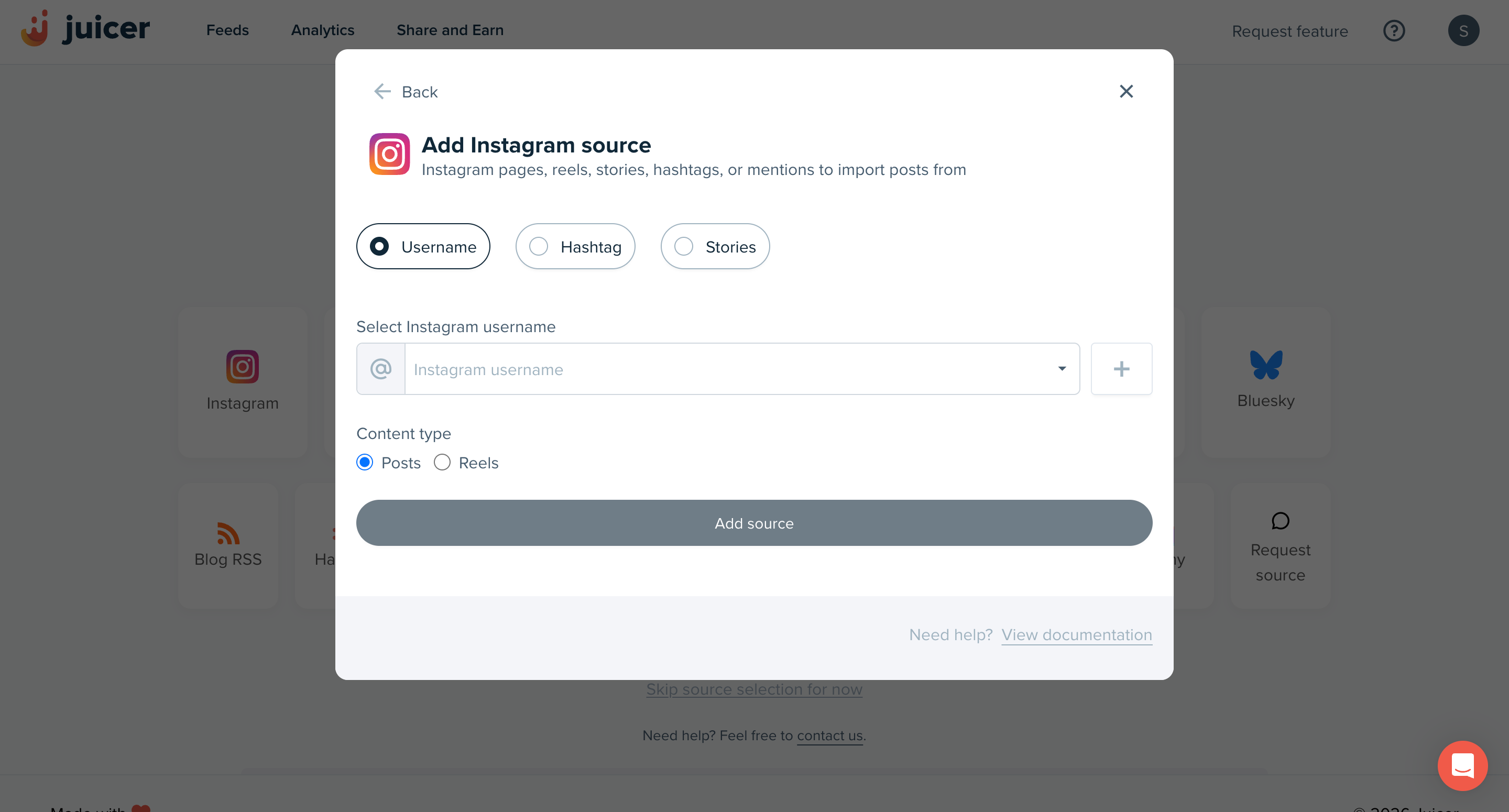Image resolution: width=1509 pixels, height=812 pixels.
Task: Select the Stories radio option
Action: click(x=684, y=247)
